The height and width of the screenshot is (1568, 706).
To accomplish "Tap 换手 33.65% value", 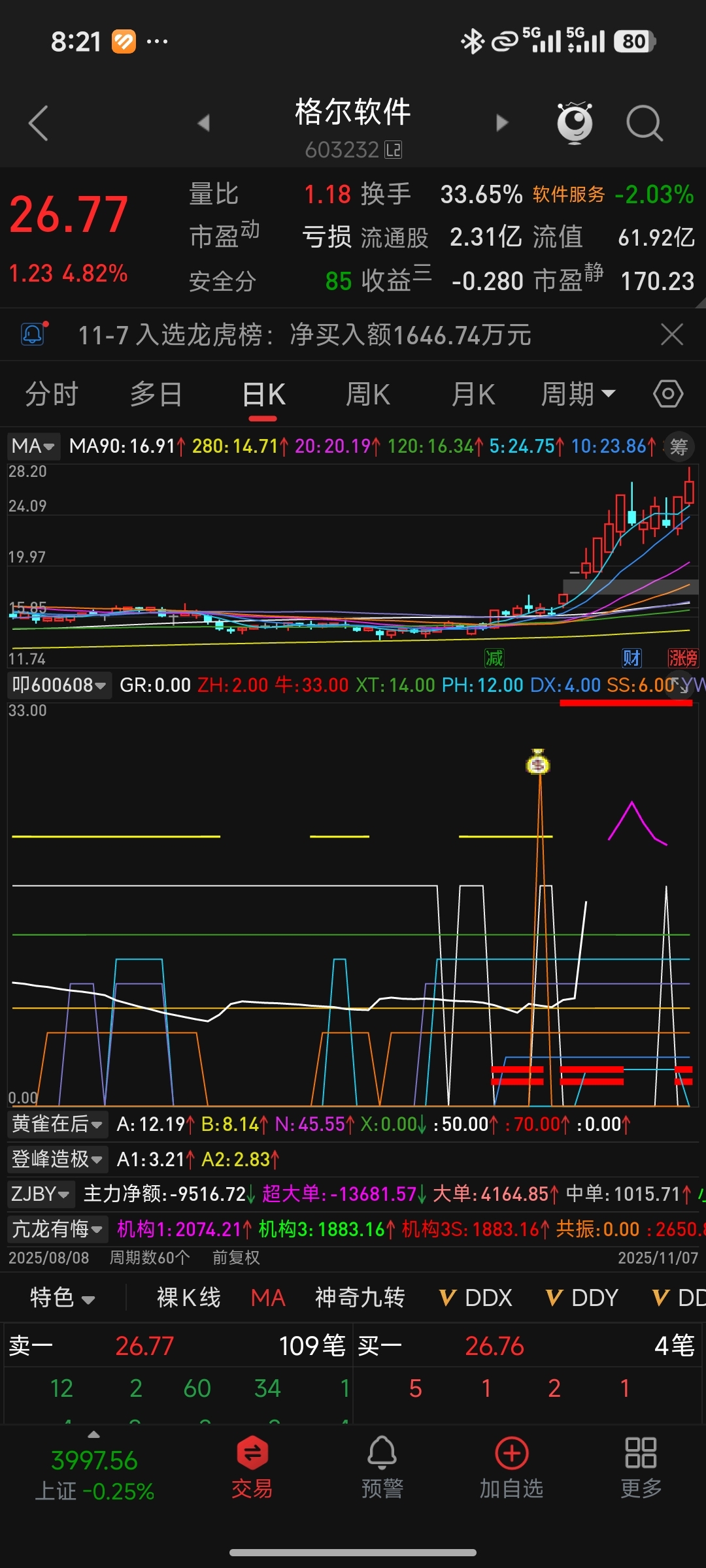I will coord(481,194).
